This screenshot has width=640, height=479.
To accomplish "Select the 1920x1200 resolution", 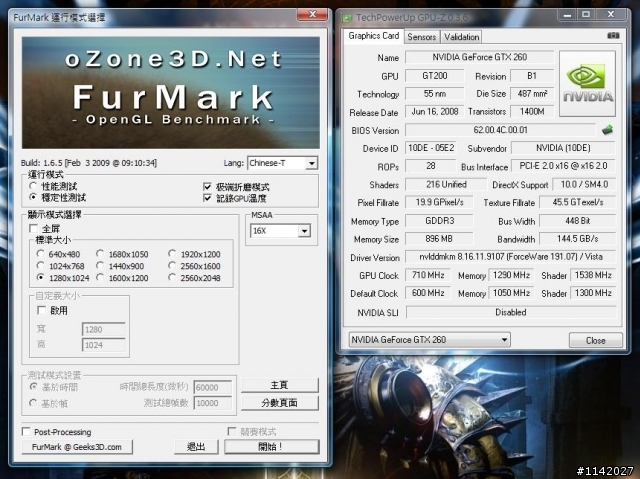I will click(x=172, y=254).
